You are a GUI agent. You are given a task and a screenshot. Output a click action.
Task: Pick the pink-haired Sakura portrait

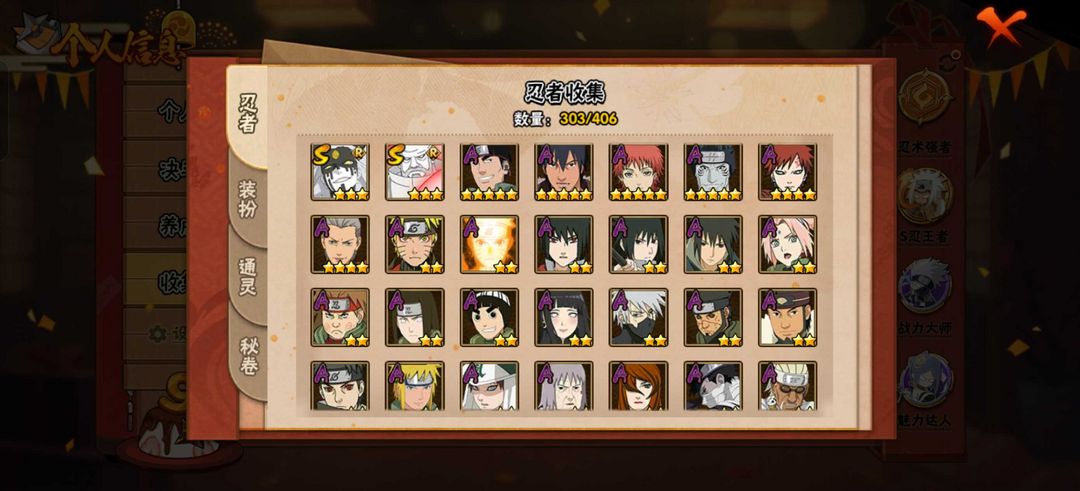(787, 244)
